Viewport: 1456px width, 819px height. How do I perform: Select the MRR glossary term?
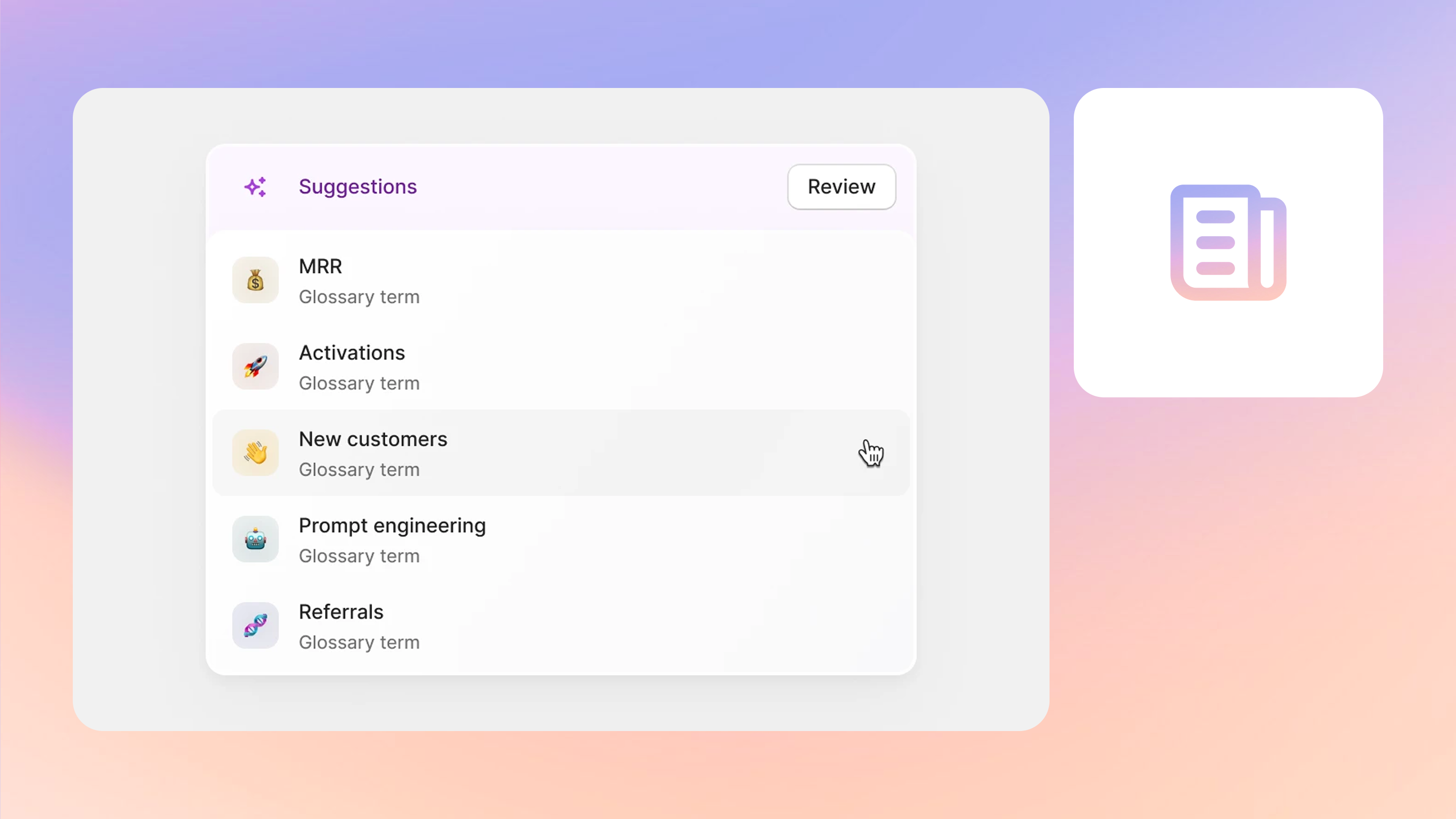[561, 281]
